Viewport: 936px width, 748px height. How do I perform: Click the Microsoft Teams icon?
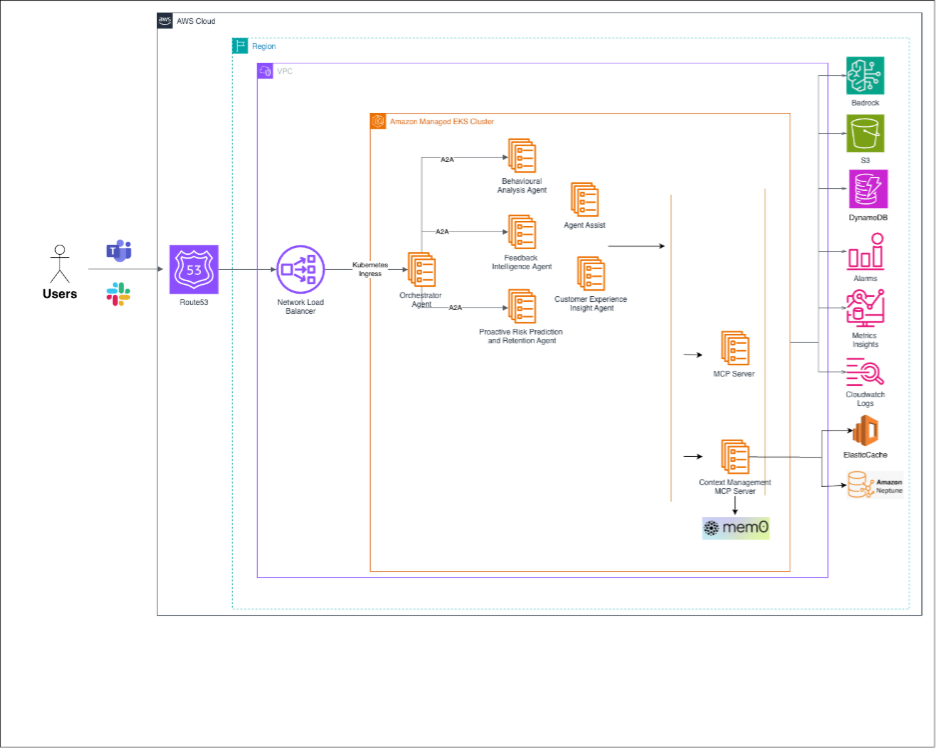click(x=120, y=253)
